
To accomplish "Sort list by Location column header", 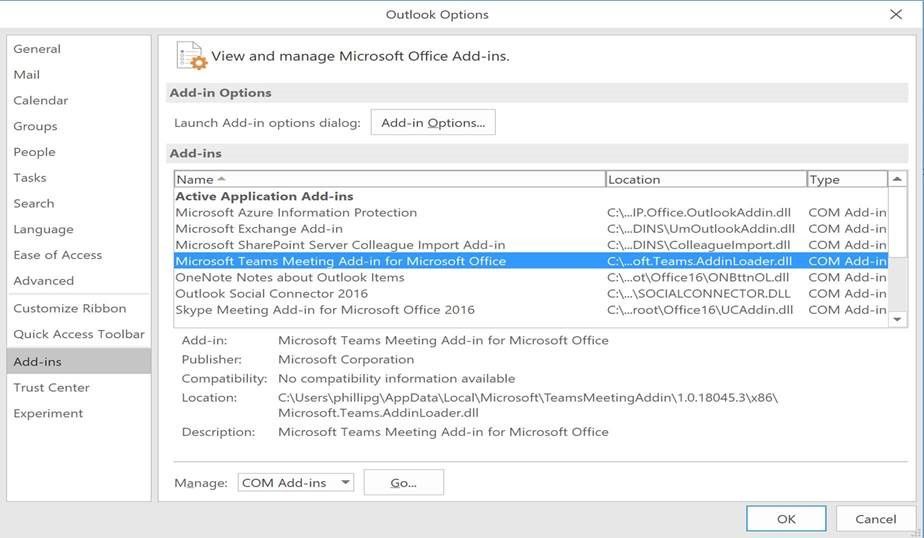I will (x=706, y=179).
